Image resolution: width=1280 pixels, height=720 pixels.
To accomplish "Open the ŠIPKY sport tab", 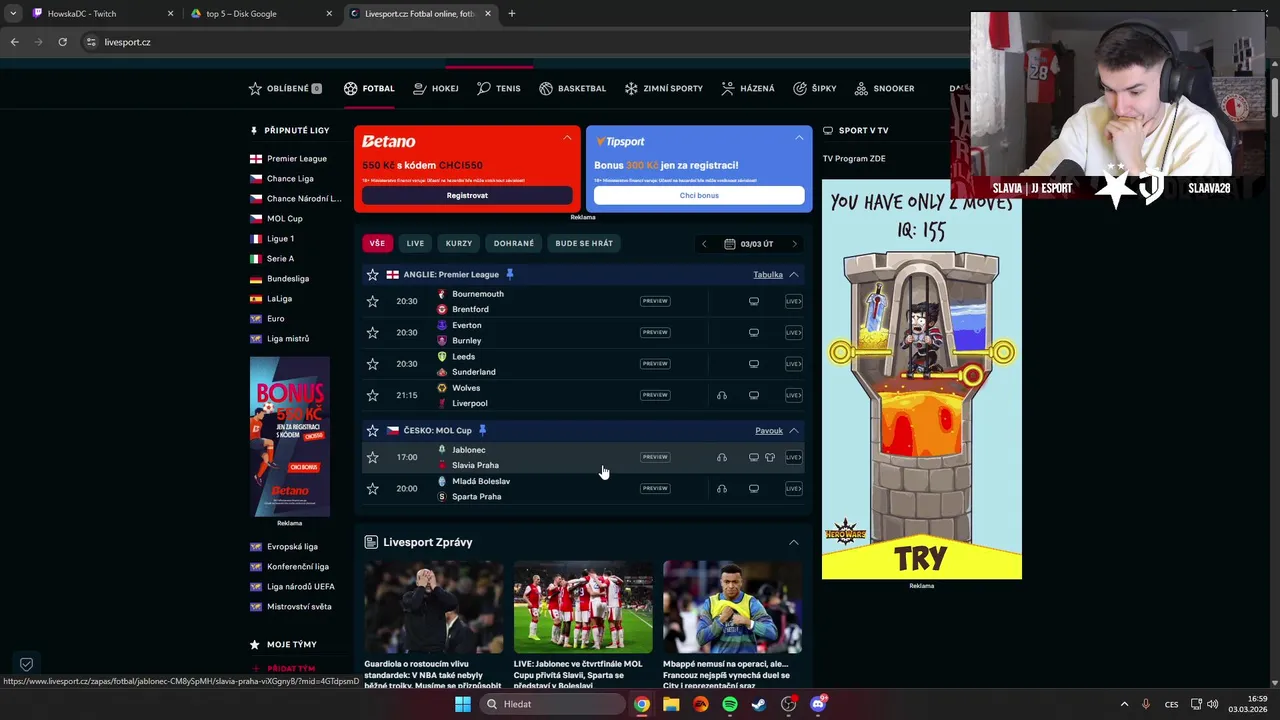I will pyautogui.click(x=815, y=88).
